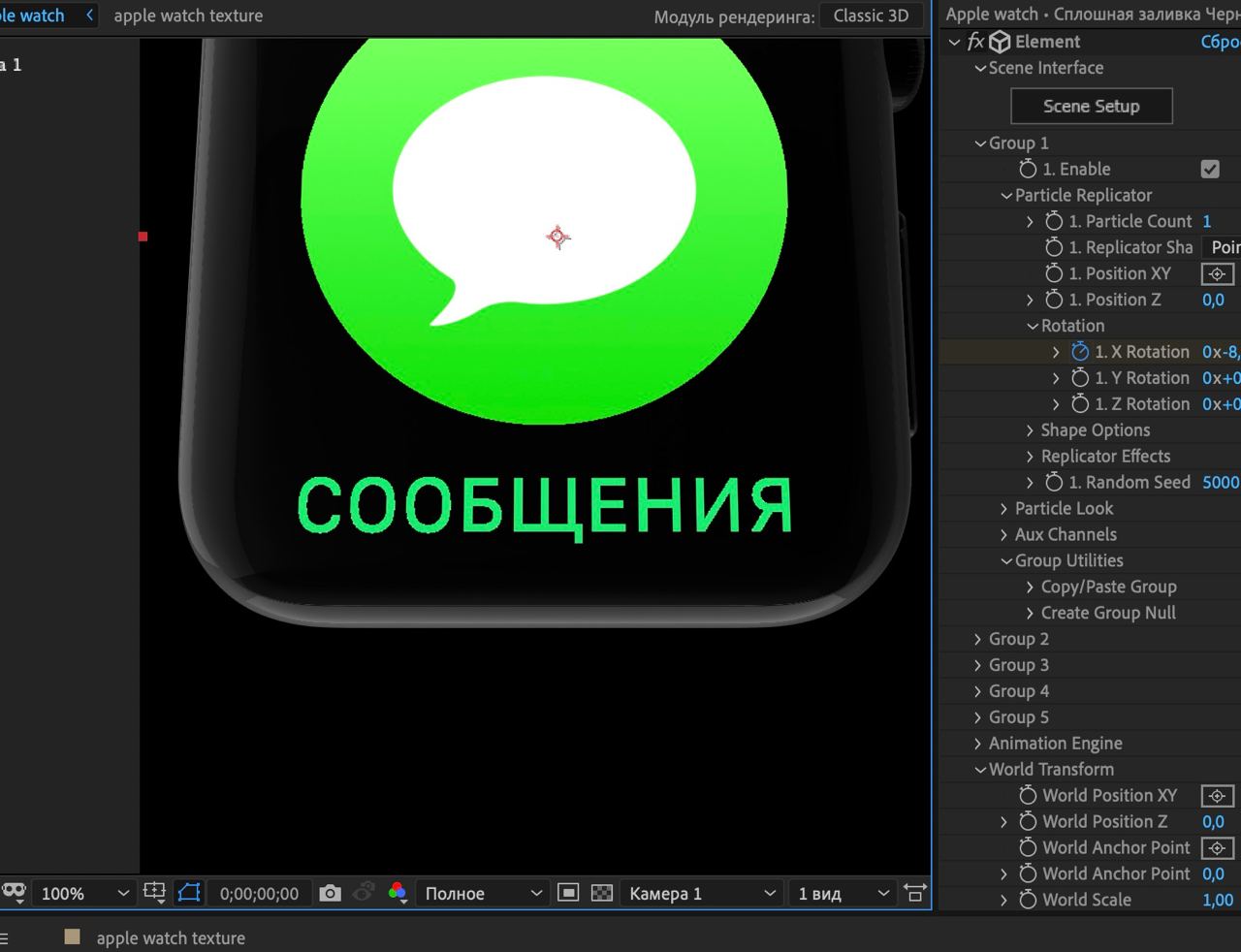Open the timeline panel menu icon
1241x952 pixels.
point(4,937)
